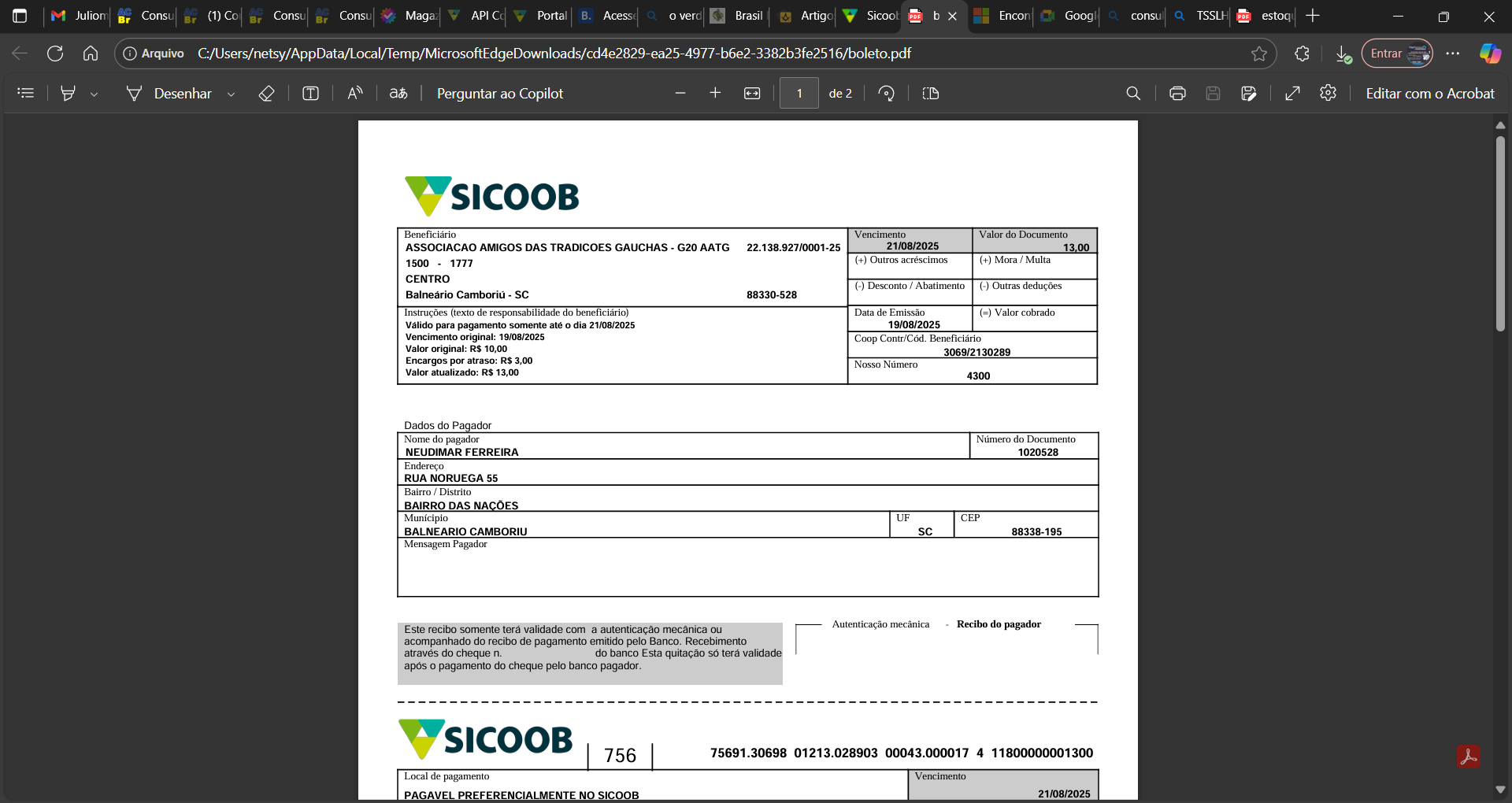Activate the Desenhar drawing tool
Image resolution: width=1512 pixels, height=803 pixels.
(169, 93)
